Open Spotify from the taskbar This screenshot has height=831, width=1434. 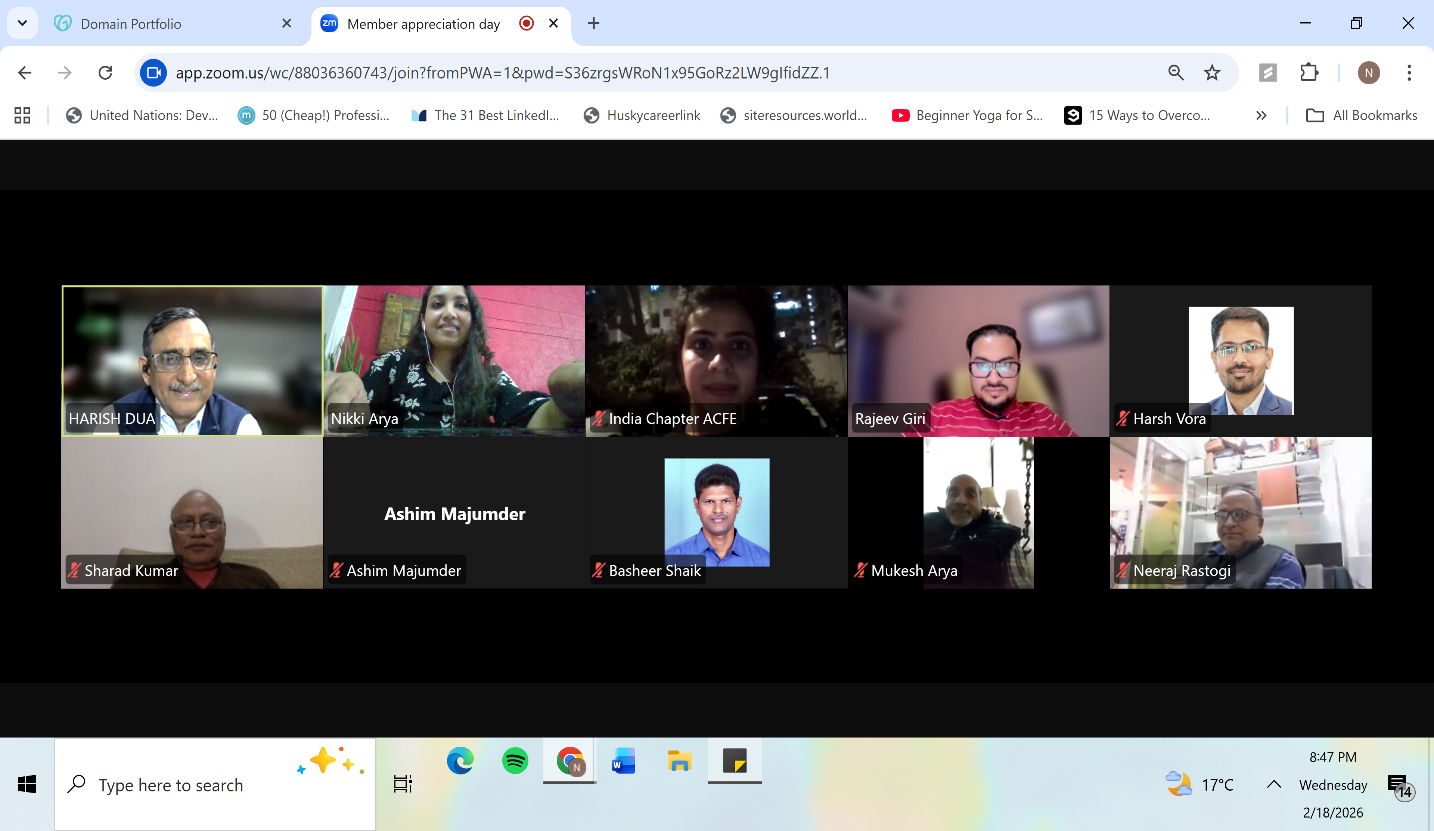click(x=515, y=762)
